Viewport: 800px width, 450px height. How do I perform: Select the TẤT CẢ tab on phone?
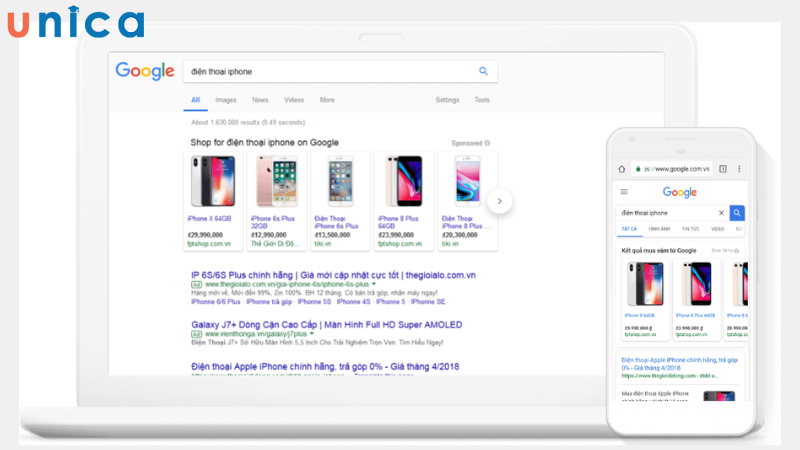[629, 229]
